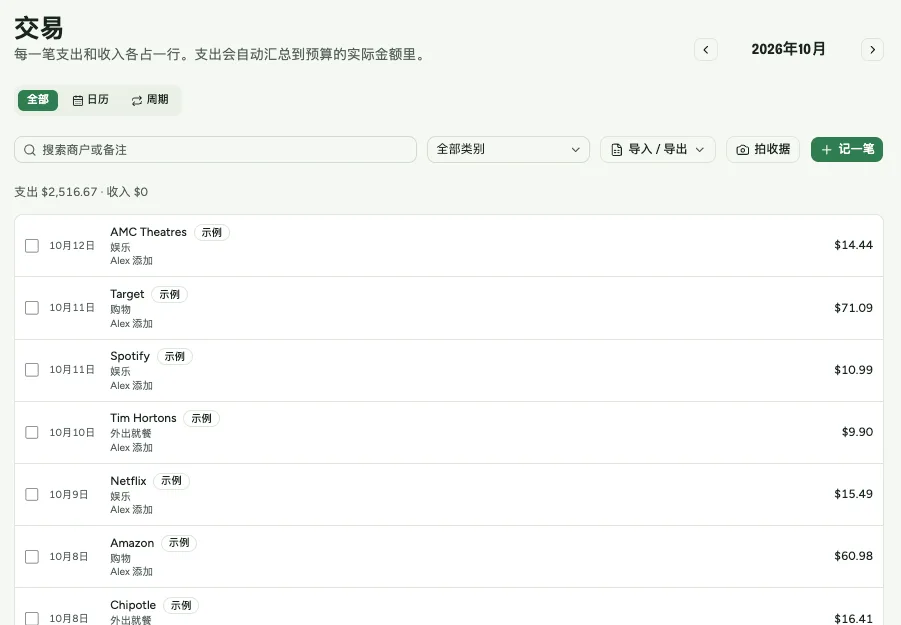Screen dimensions: 901x625
Task: Go to previous month with left chevron
Action: point(706,49)
